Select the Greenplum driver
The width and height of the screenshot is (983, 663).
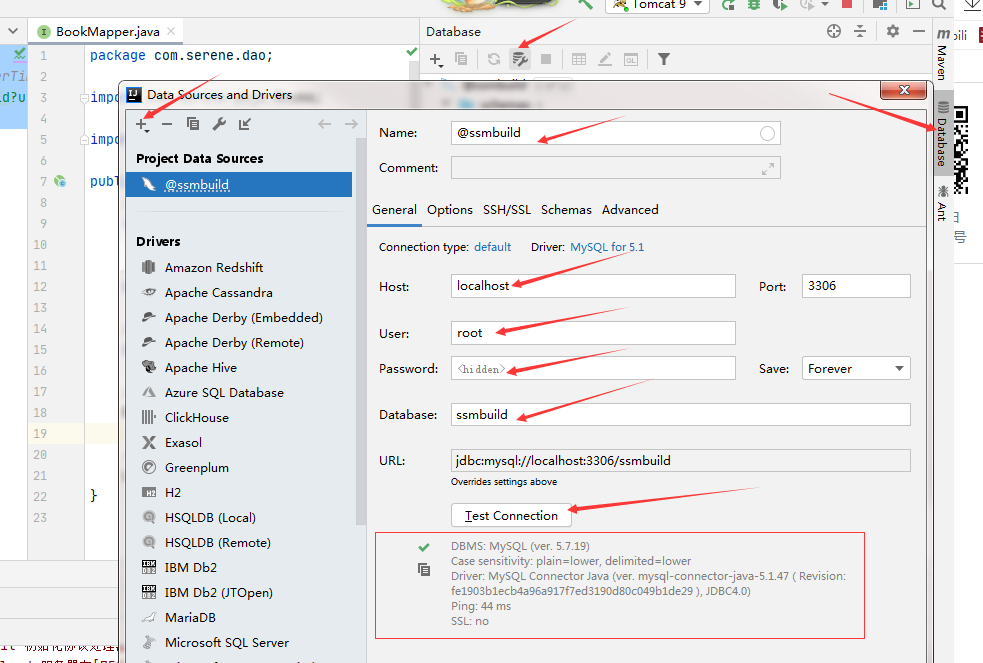[x=196, y=467]
